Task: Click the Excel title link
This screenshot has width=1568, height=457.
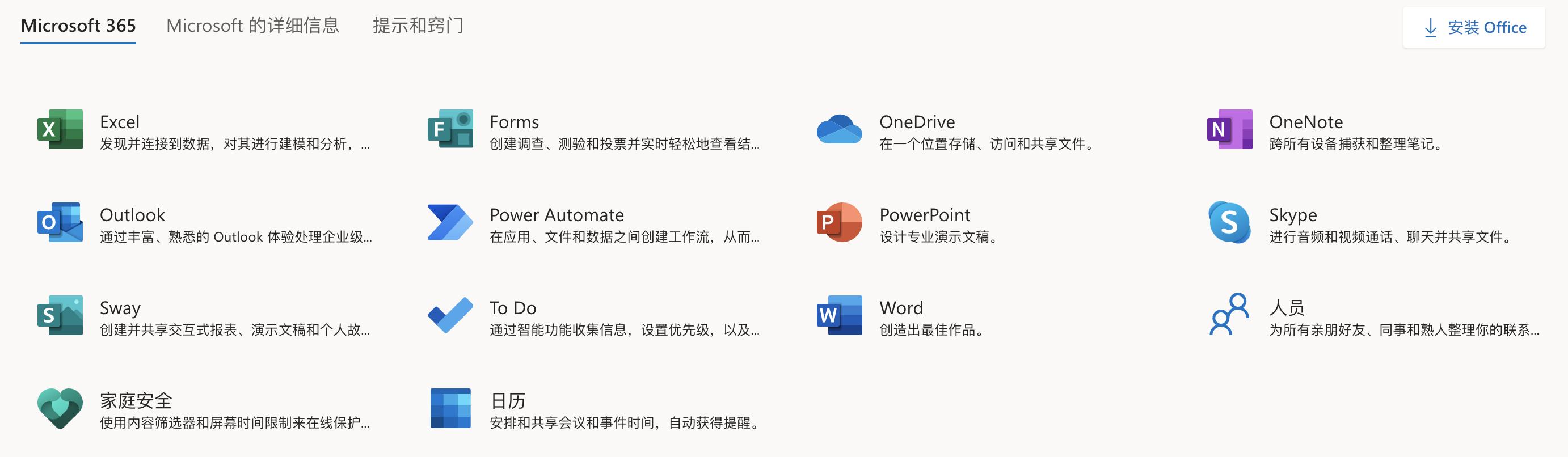Action: pos(119,122)
